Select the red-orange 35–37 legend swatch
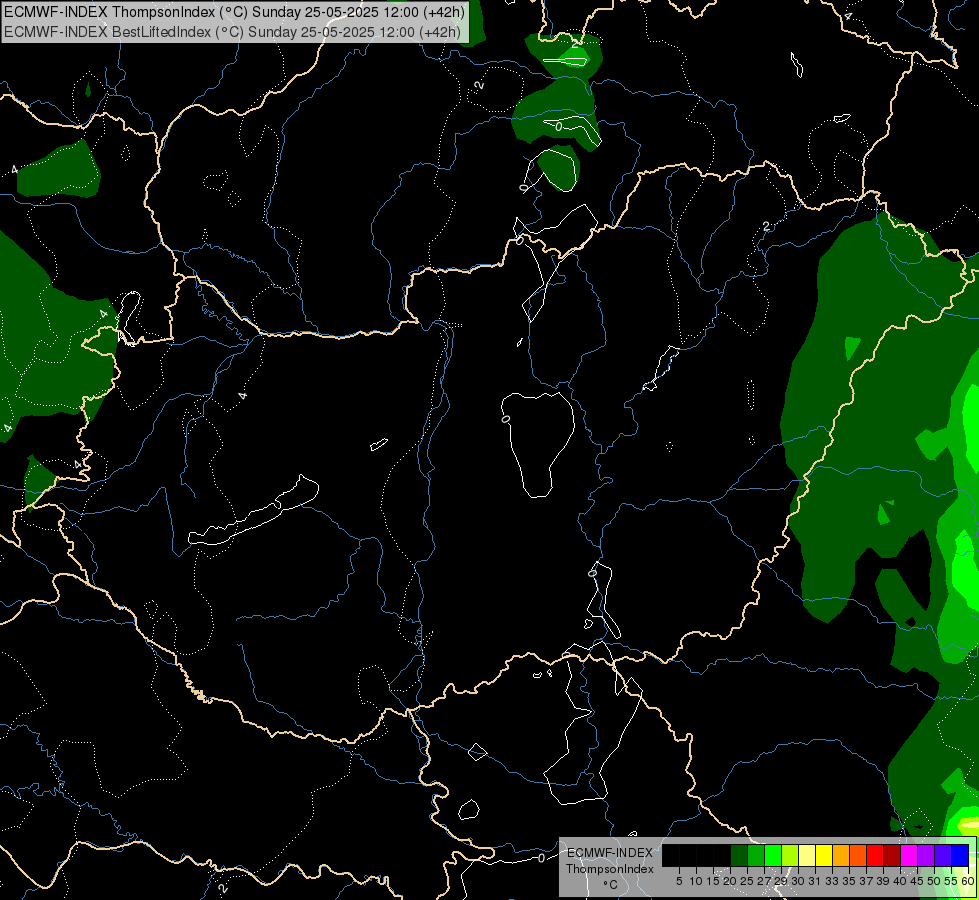 [858, 855]
